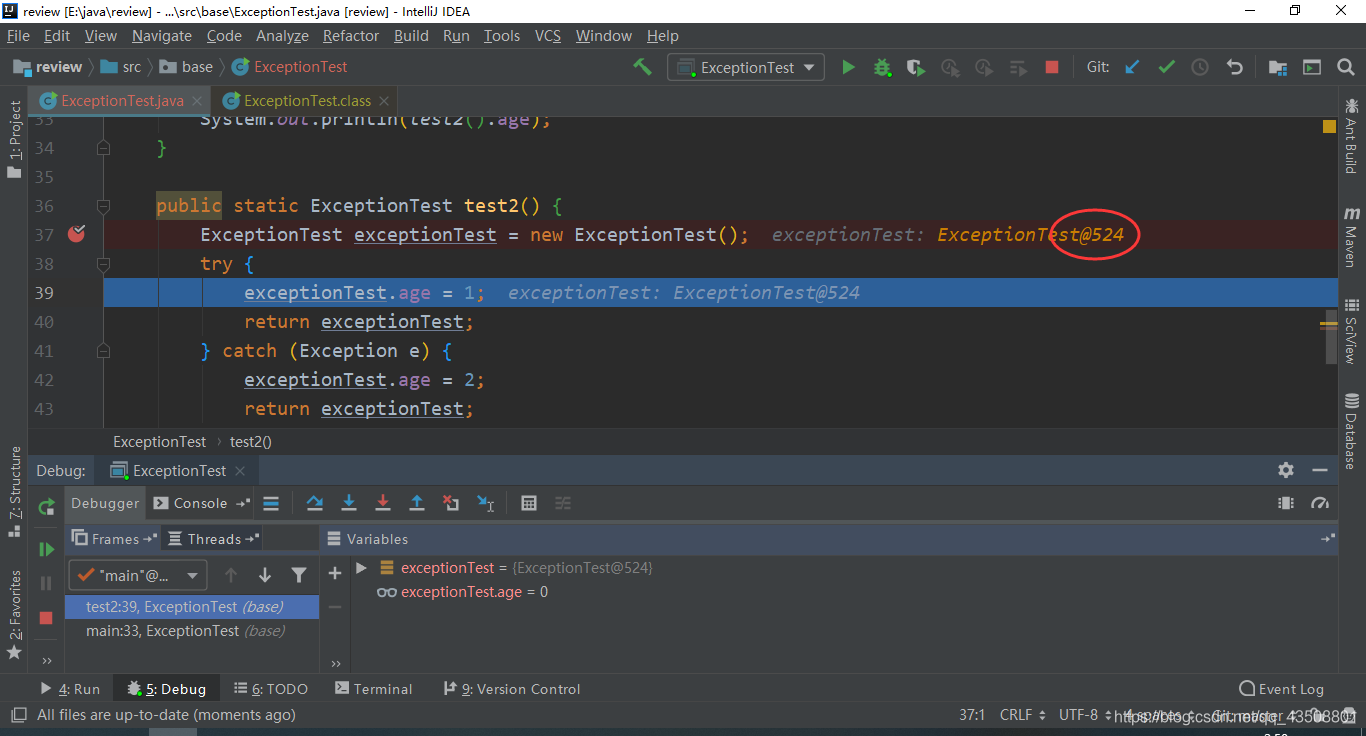Open the 1: Project side panel
Screen dimensions: 1366x736
point(15,140)
